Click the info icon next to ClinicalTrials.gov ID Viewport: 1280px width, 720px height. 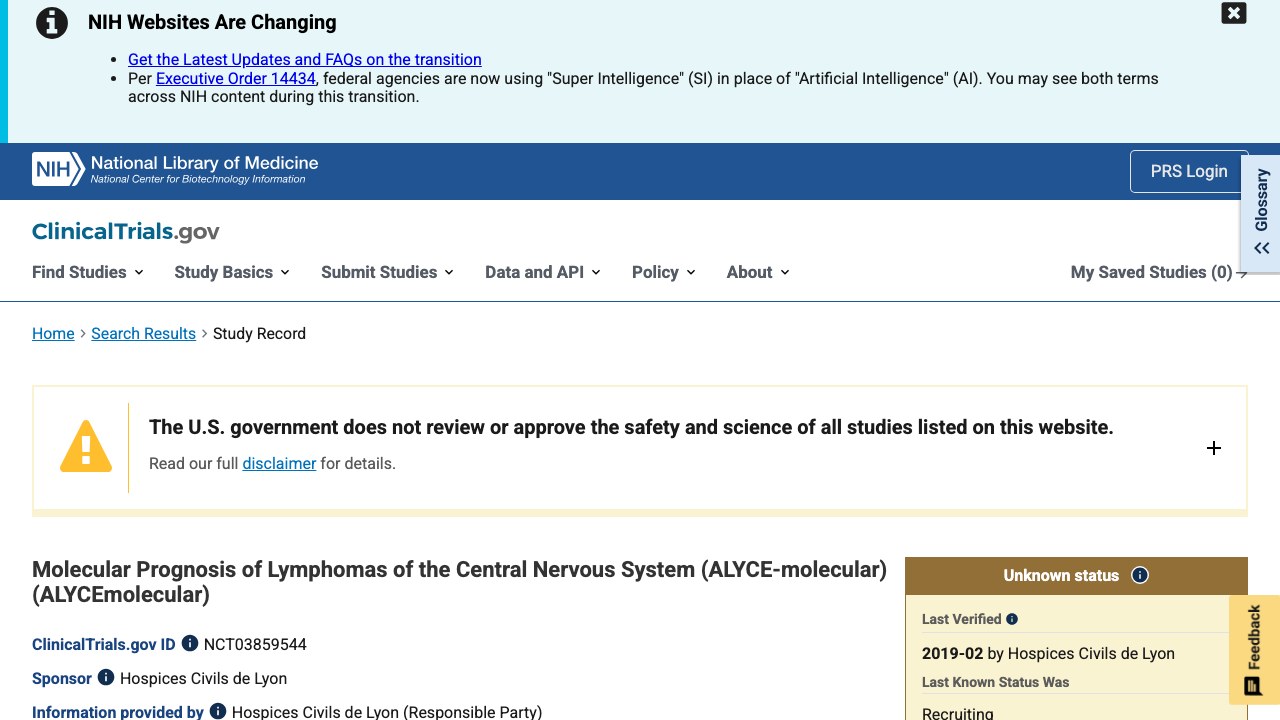[x=190, y=644]
